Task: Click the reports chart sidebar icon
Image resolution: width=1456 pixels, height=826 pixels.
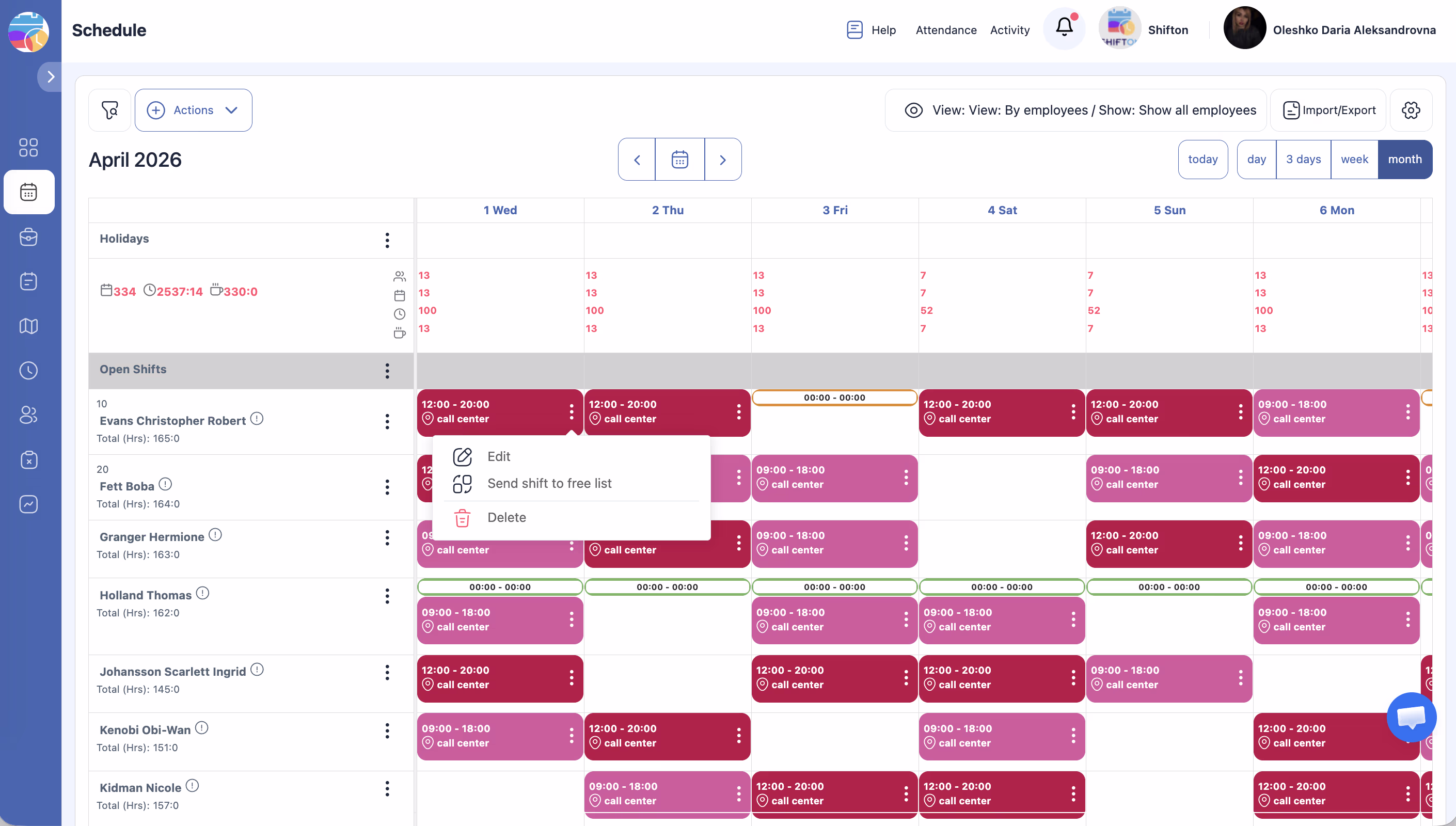Action: click(x=28, y=504)
